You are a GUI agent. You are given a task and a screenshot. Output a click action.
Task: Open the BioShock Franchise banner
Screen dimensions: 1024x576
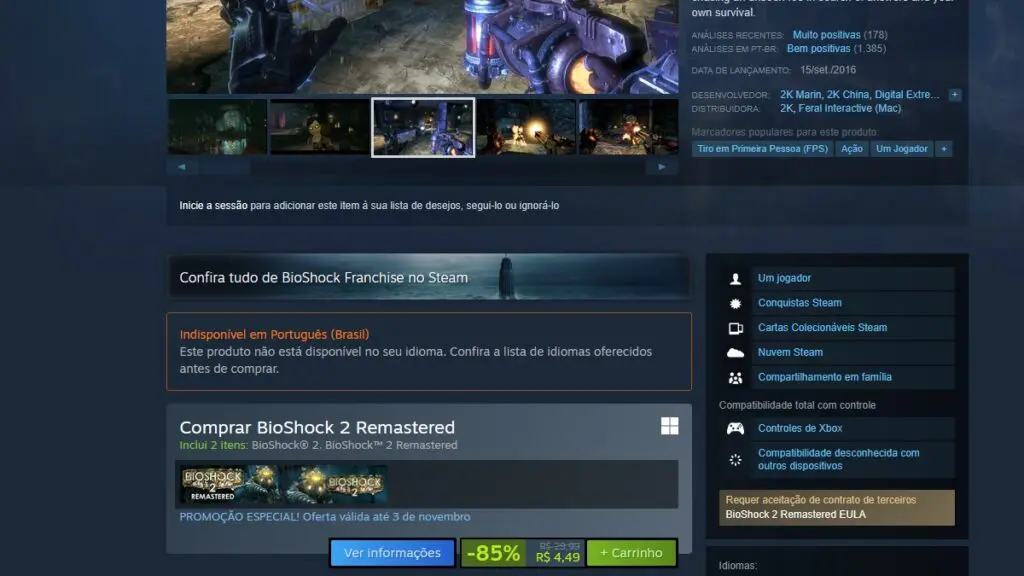428,277
